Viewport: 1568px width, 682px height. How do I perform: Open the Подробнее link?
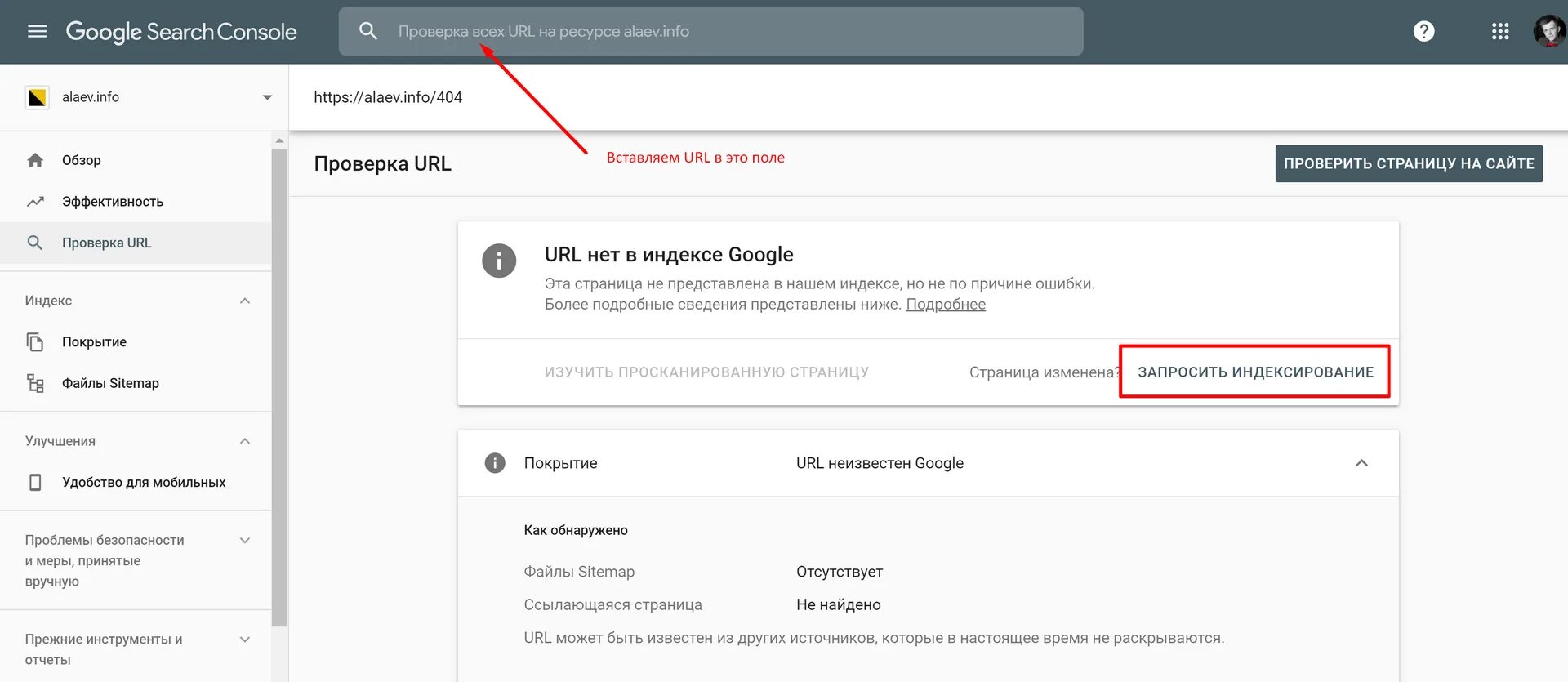pos(946,304)
